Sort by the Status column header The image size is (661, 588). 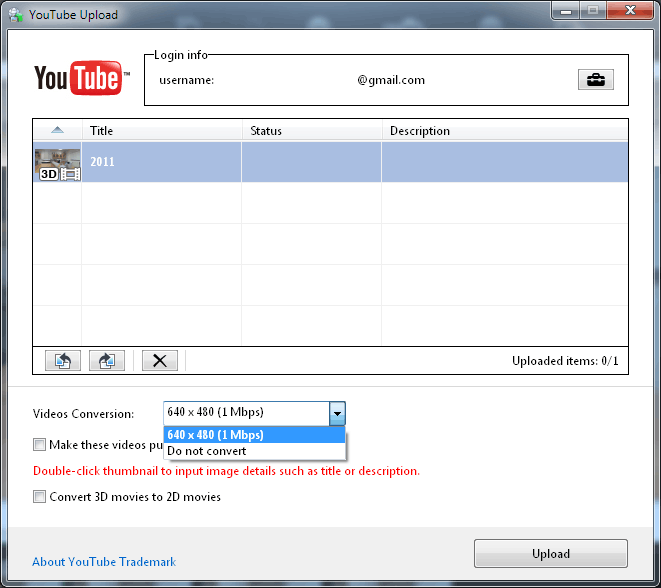click(x=312, y=131)
